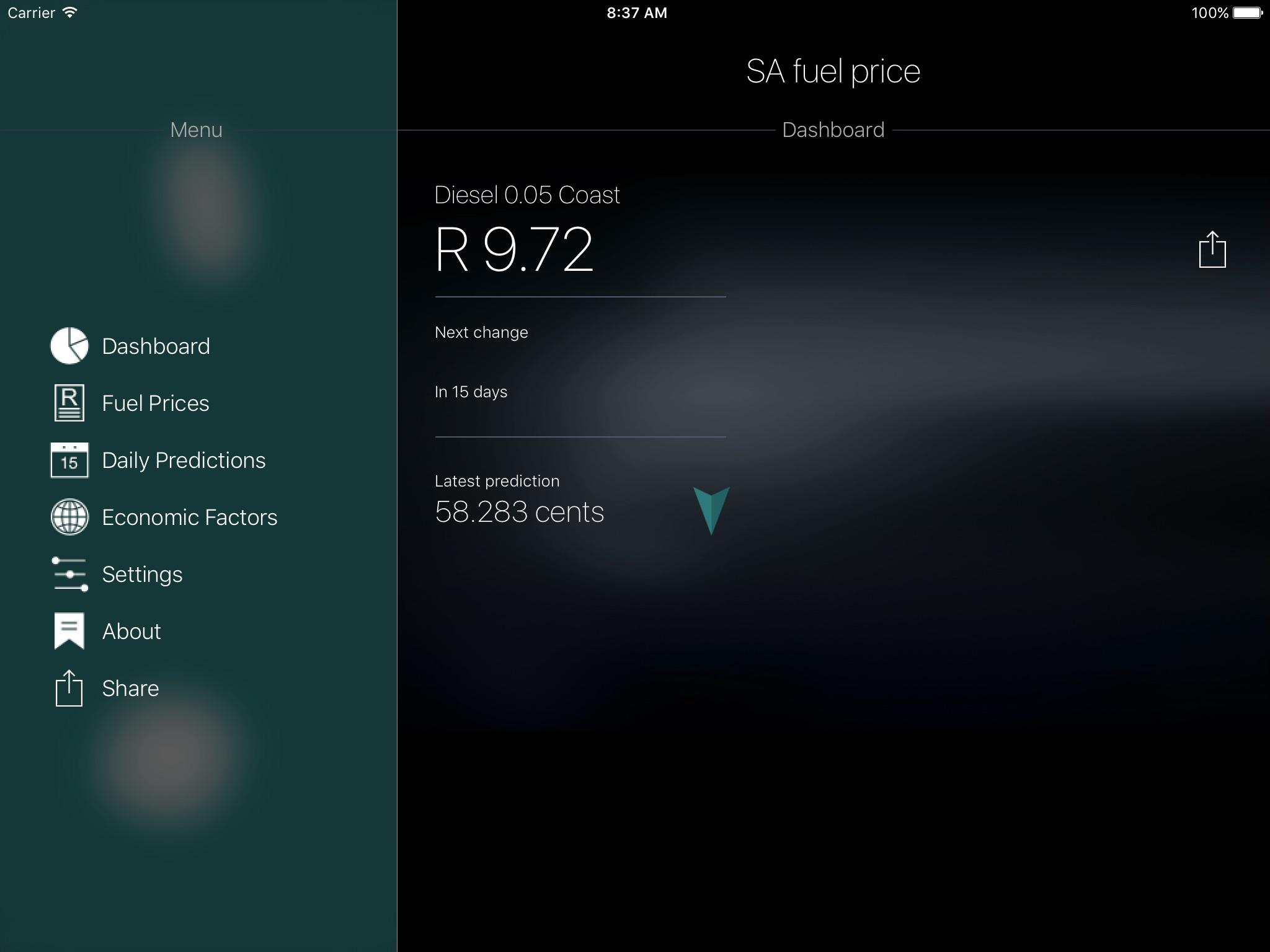The width and height of the screenshot is (1270, 952).
Task: Click the Diesel 0.05 Coast label
Action: pyautogui.click(x=527, y=195)
